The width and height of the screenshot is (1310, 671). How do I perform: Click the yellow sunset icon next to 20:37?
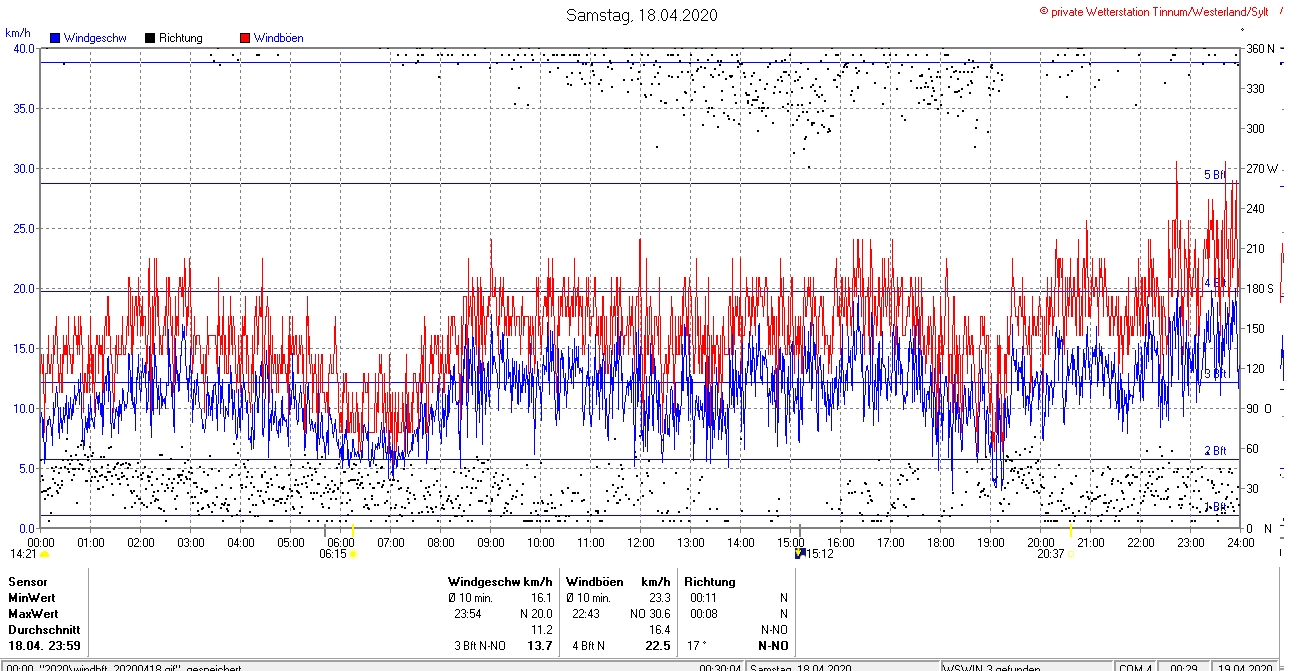coord(1070,553)
